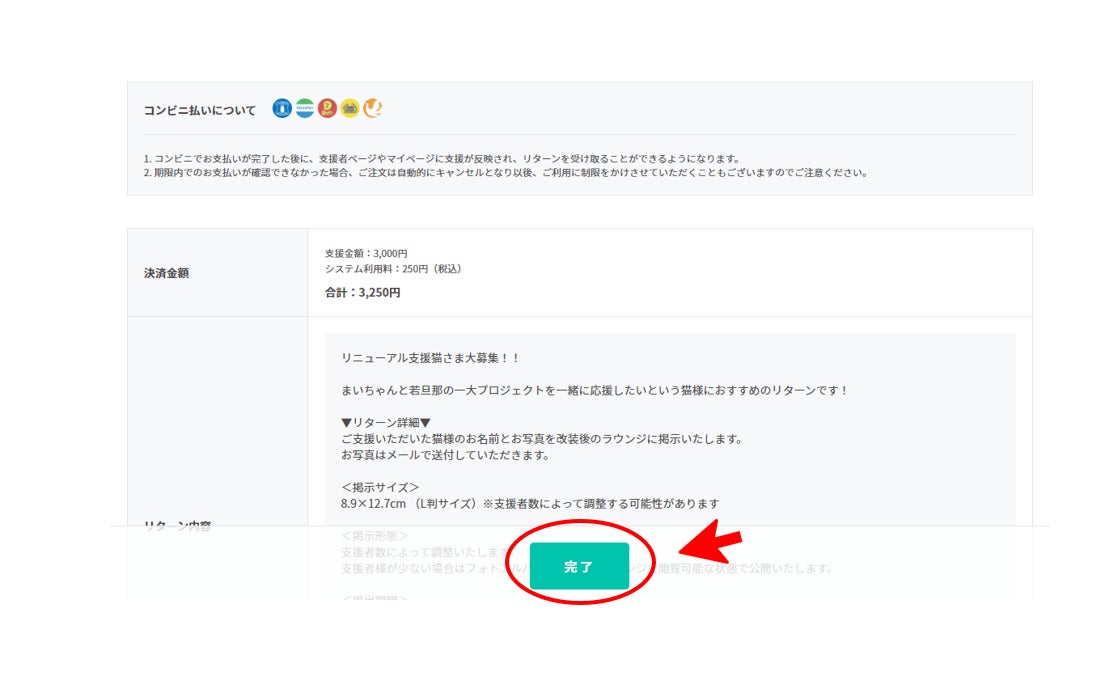This screenshot has height=674, width=1110.
Task: Click the red arrow pointing at 完了
Action: [x=711, y=545]
